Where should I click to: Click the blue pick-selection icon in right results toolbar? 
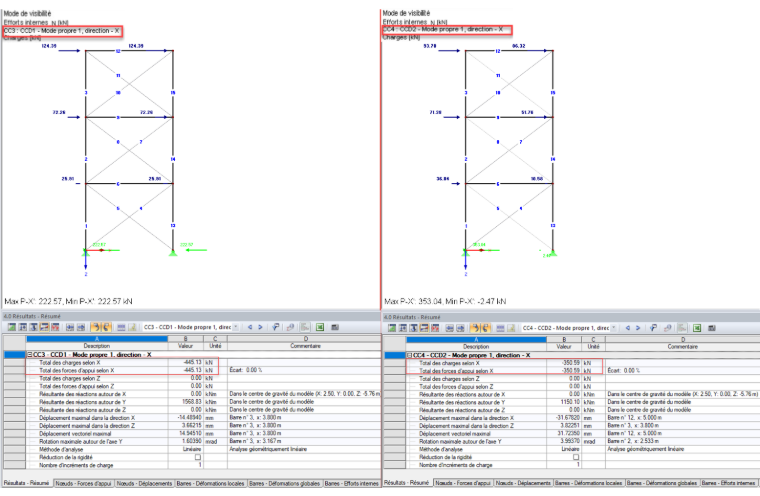[x=653, y=328]
